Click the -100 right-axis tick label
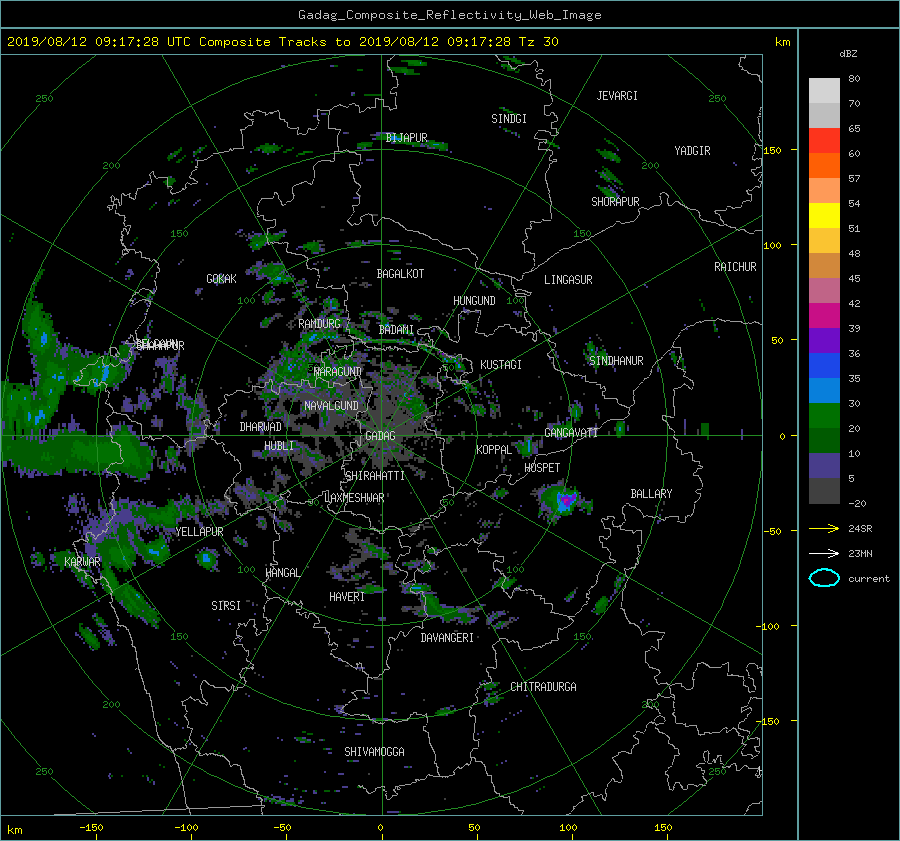Screen dimensions: 900x841 [x=769, y=626]
